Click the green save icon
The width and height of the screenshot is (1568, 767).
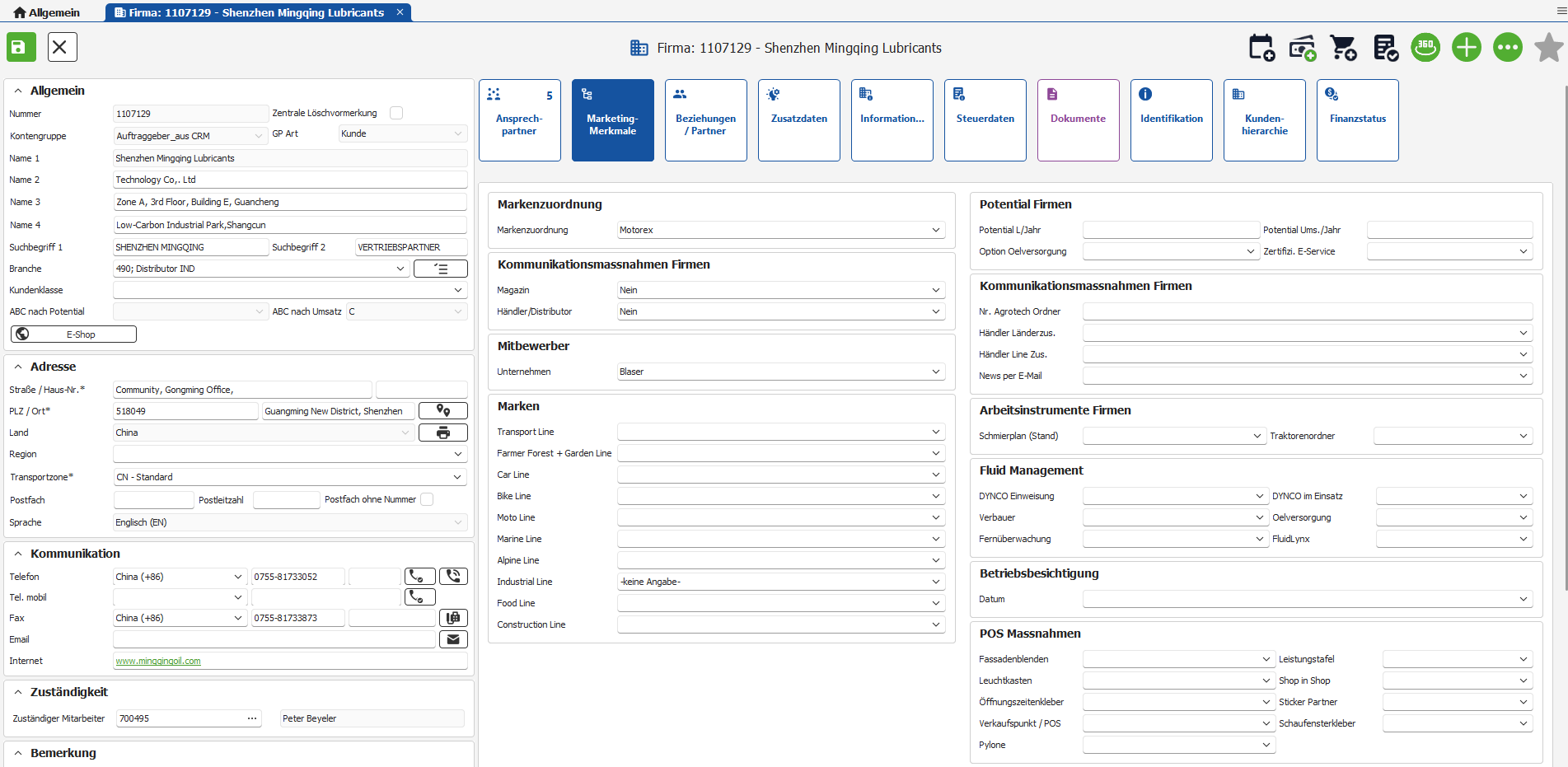coord(21,47)
